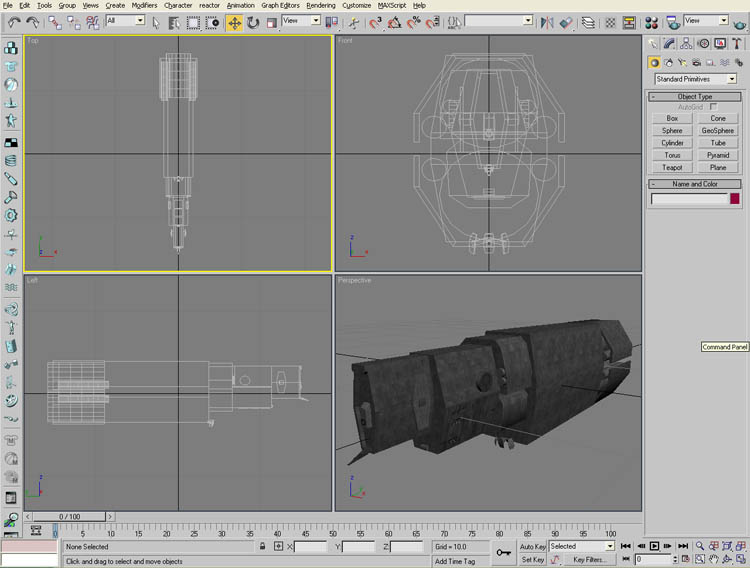Open the Standard Primitives dropdown
The image size is (750, 568).
[695, 78]
